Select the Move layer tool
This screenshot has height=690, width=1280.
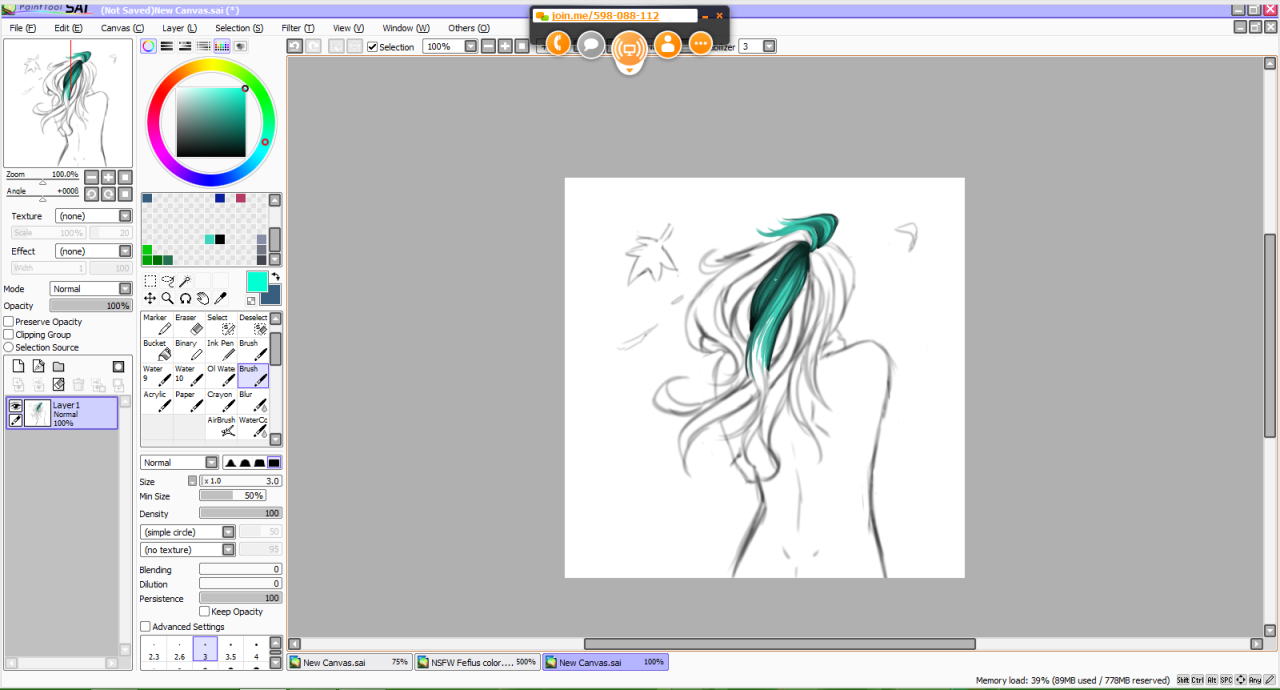(x=150, y=298)
